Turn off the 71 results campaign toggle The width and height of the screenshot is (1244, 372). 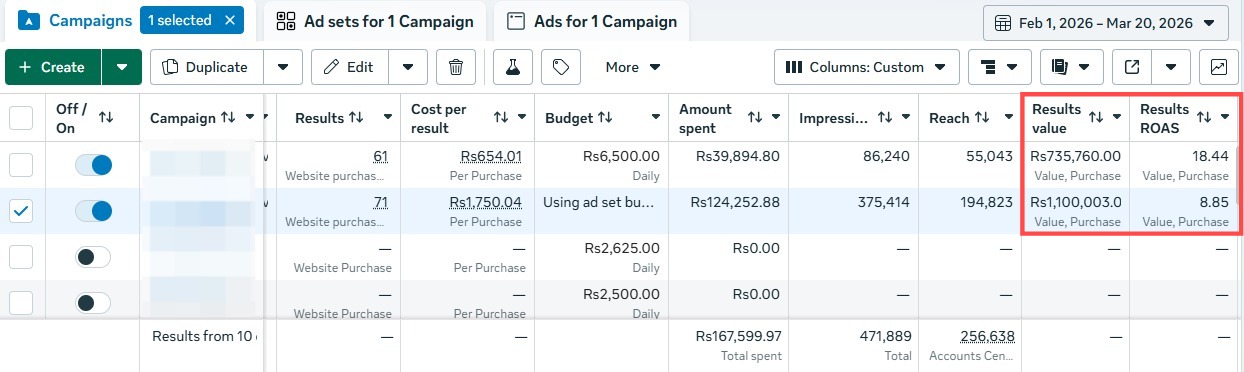93,211
